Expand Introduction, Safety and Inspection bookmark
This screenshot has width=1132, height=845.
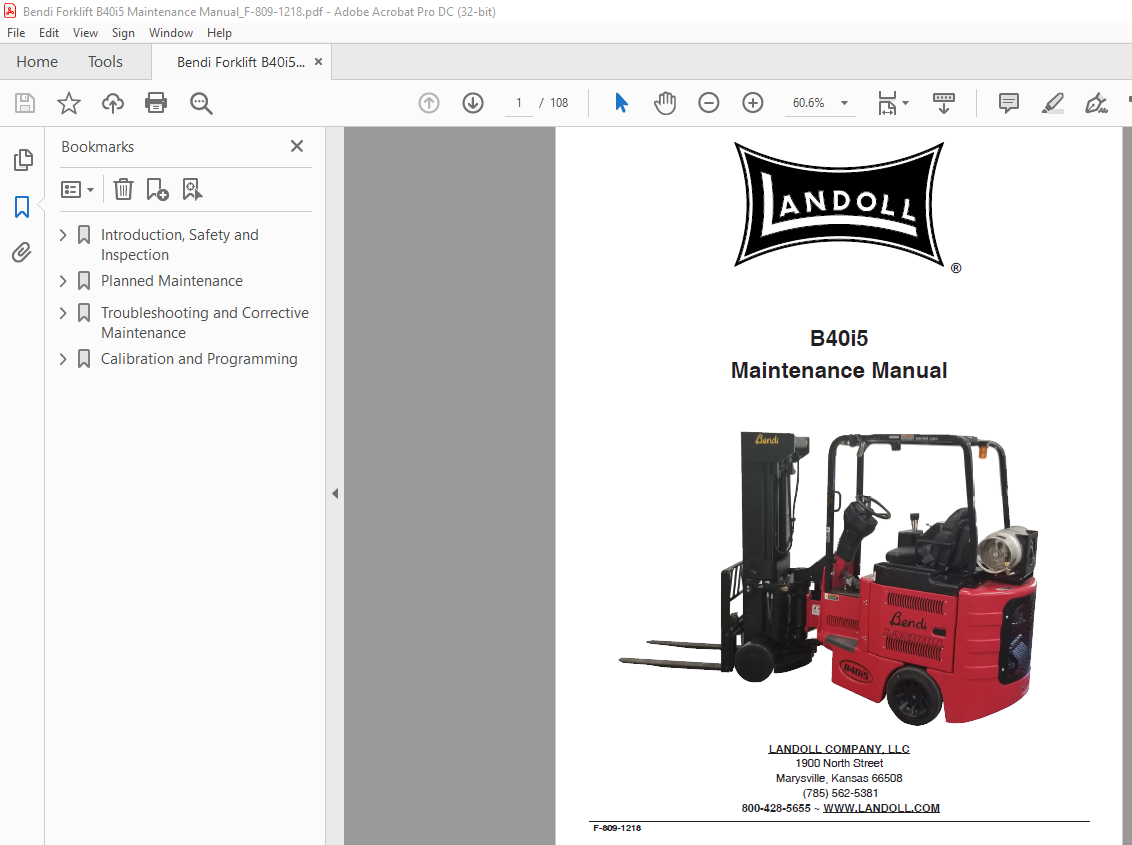coord(64,235)
